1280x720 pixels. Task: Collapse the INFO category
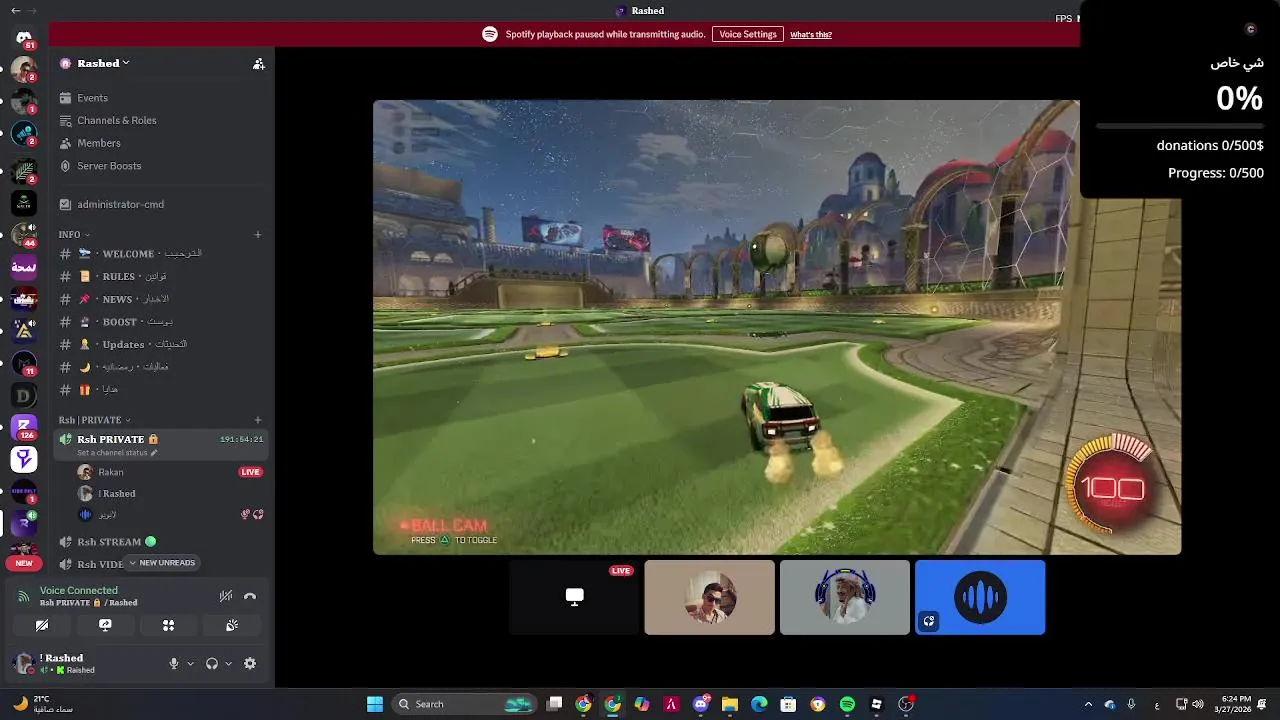(74, 235)
